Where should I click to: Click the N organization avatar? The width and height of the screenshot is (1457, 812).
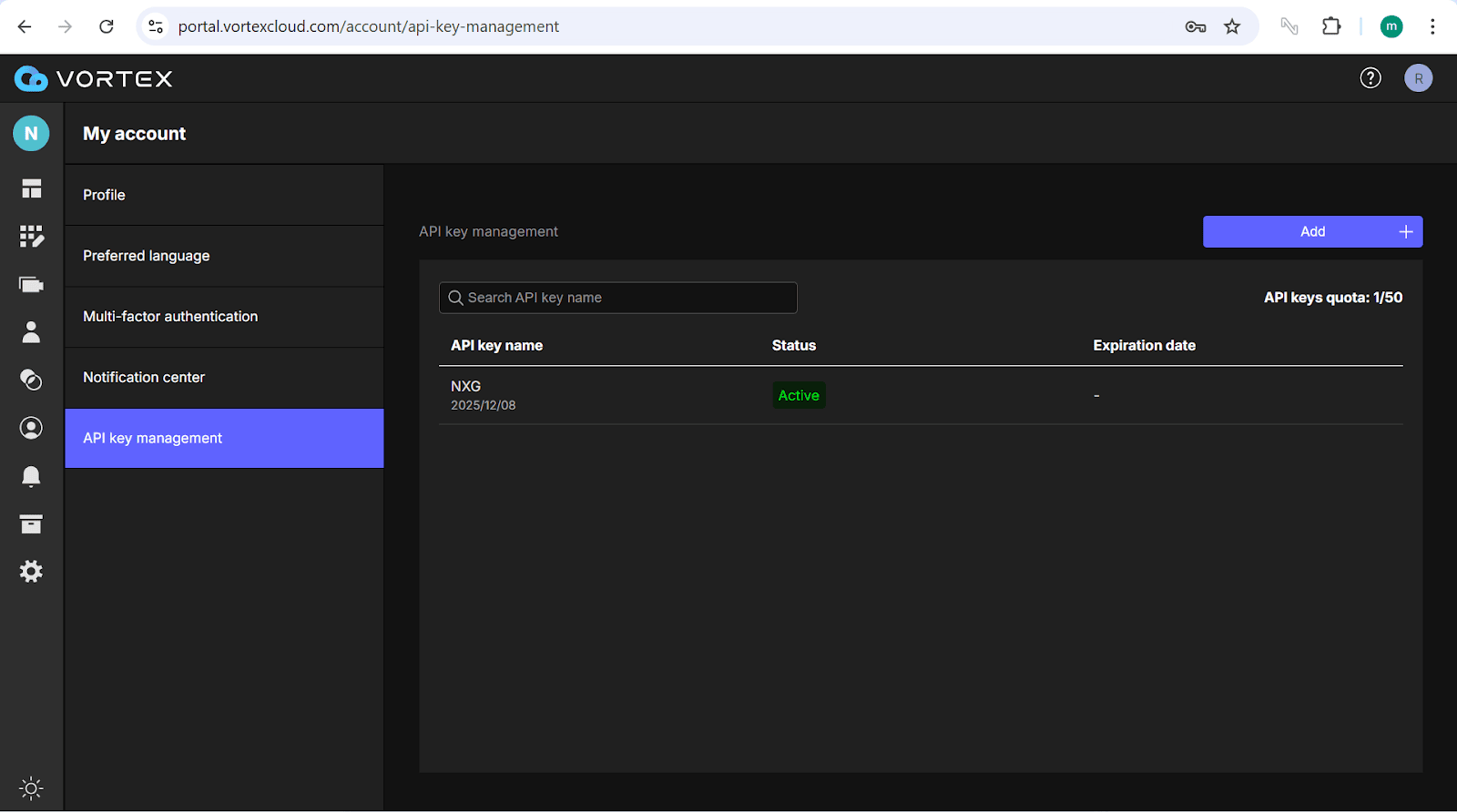point(31,134)
